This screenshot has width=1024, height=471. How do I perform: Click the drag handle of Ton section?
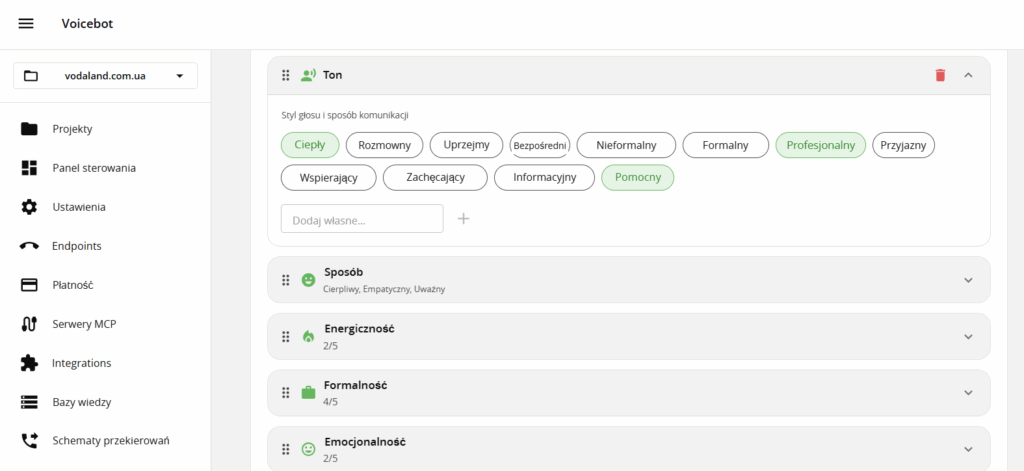285,75
